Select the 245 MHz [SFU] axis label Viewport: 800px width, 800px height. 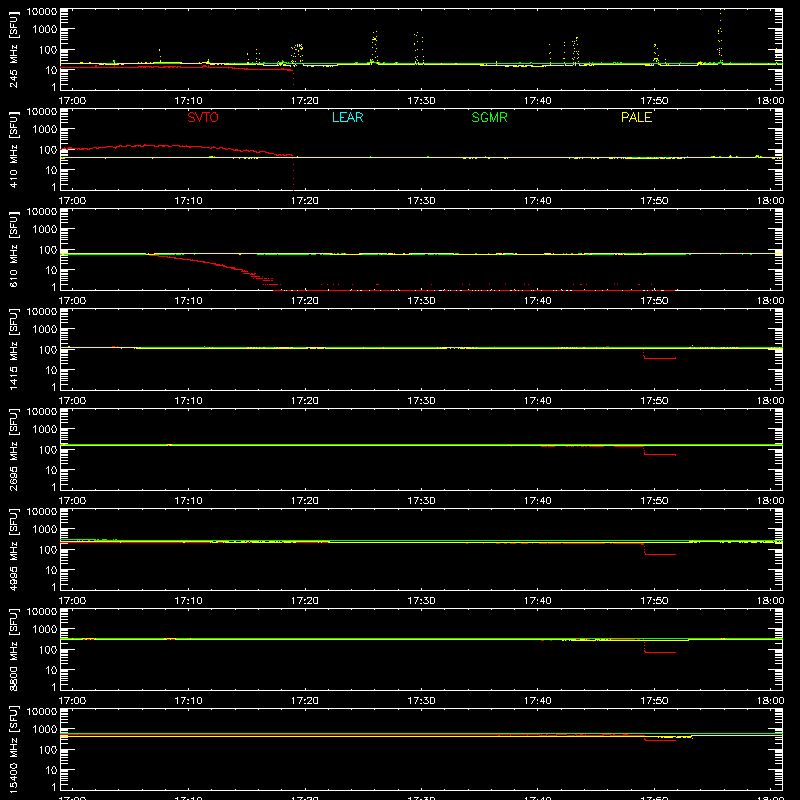[x=14, y=49]
